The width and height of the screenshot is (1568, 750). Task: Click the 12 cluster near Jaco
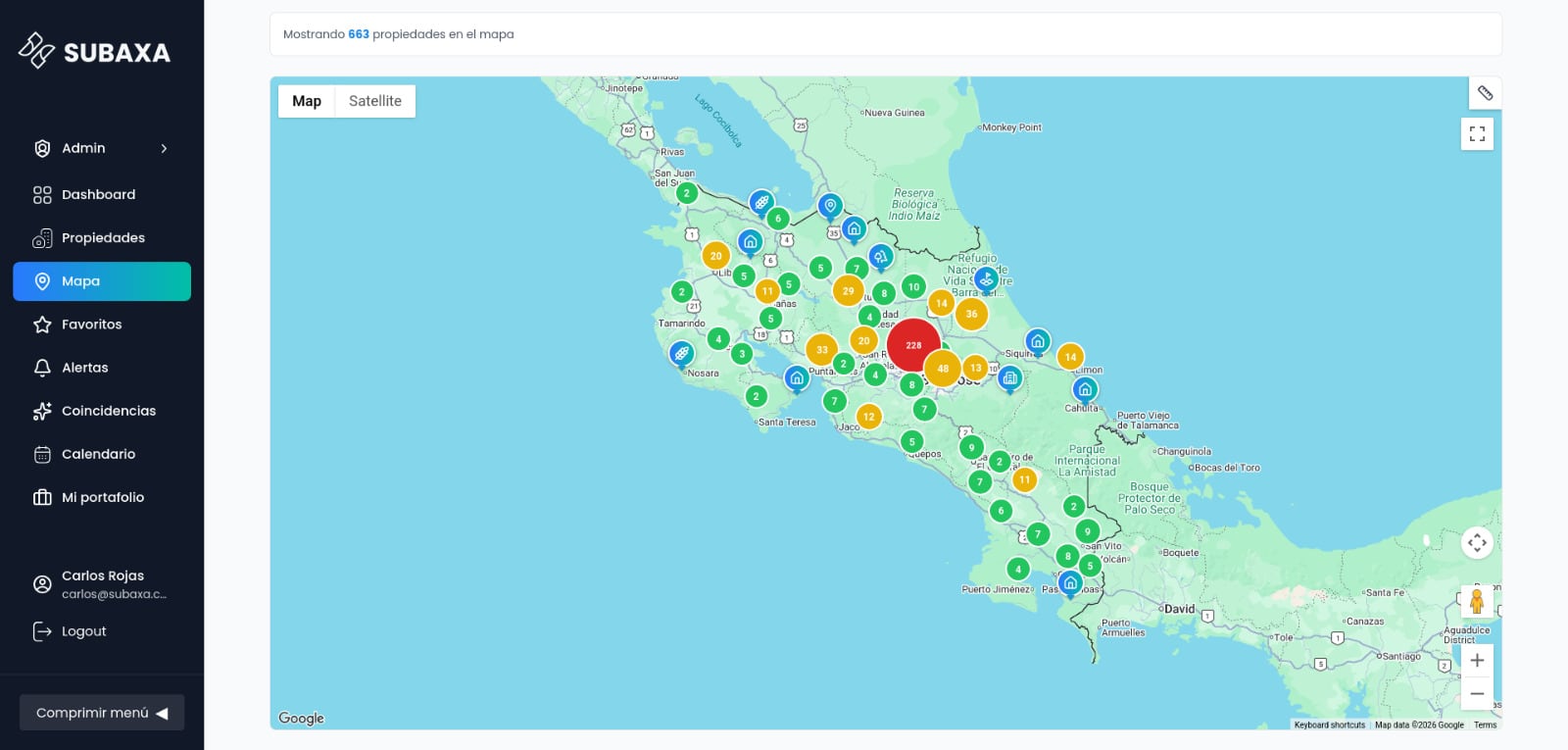click(868, 417)
